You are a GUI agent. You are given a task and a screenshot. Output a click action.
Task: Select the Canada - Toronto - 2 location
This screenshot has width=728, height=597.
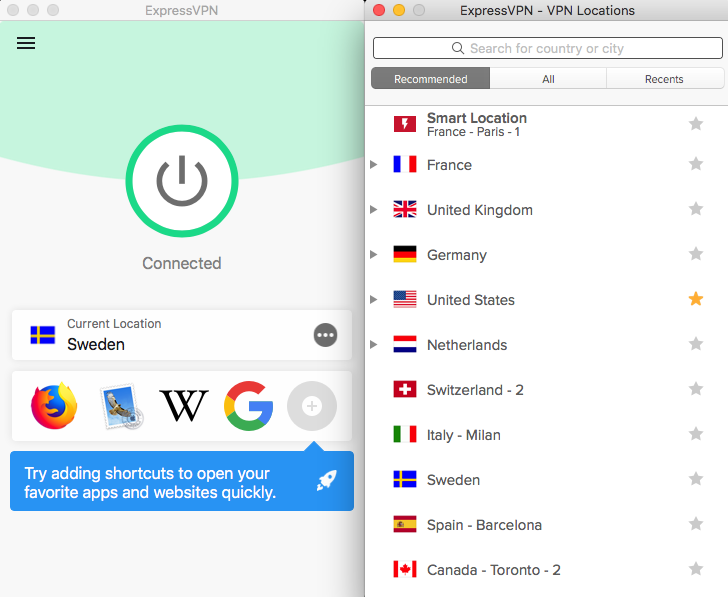546,570
